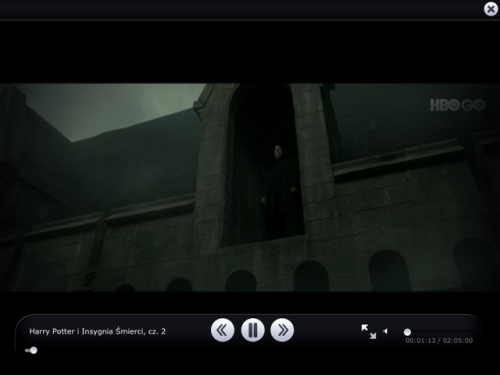500x375 pixels.
Task: Click the 00:01:13 / 02:05:00 timecode
Action: pyautogui.click(x=439, y=341)
